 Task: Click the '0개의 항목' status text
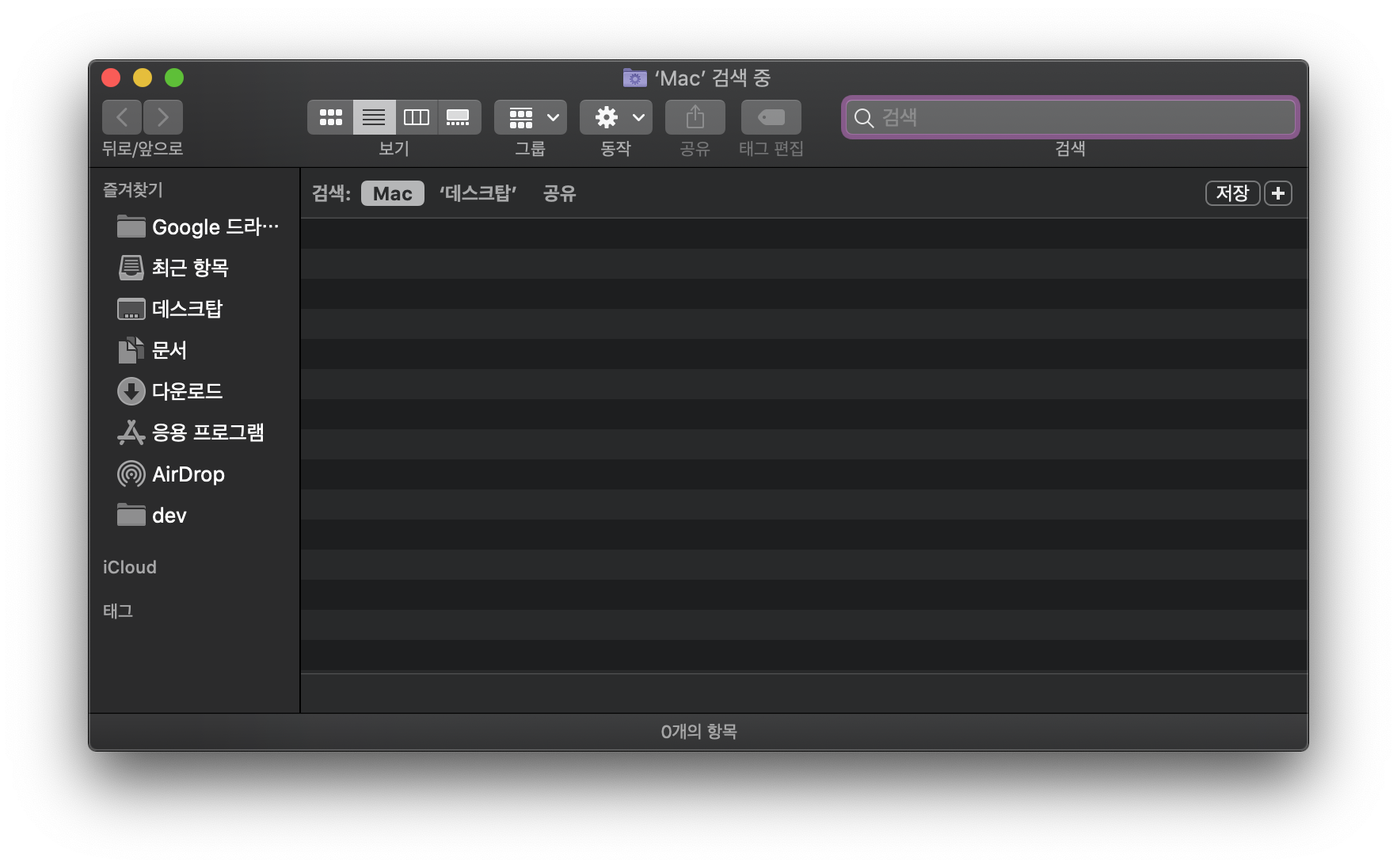[698, 731]
